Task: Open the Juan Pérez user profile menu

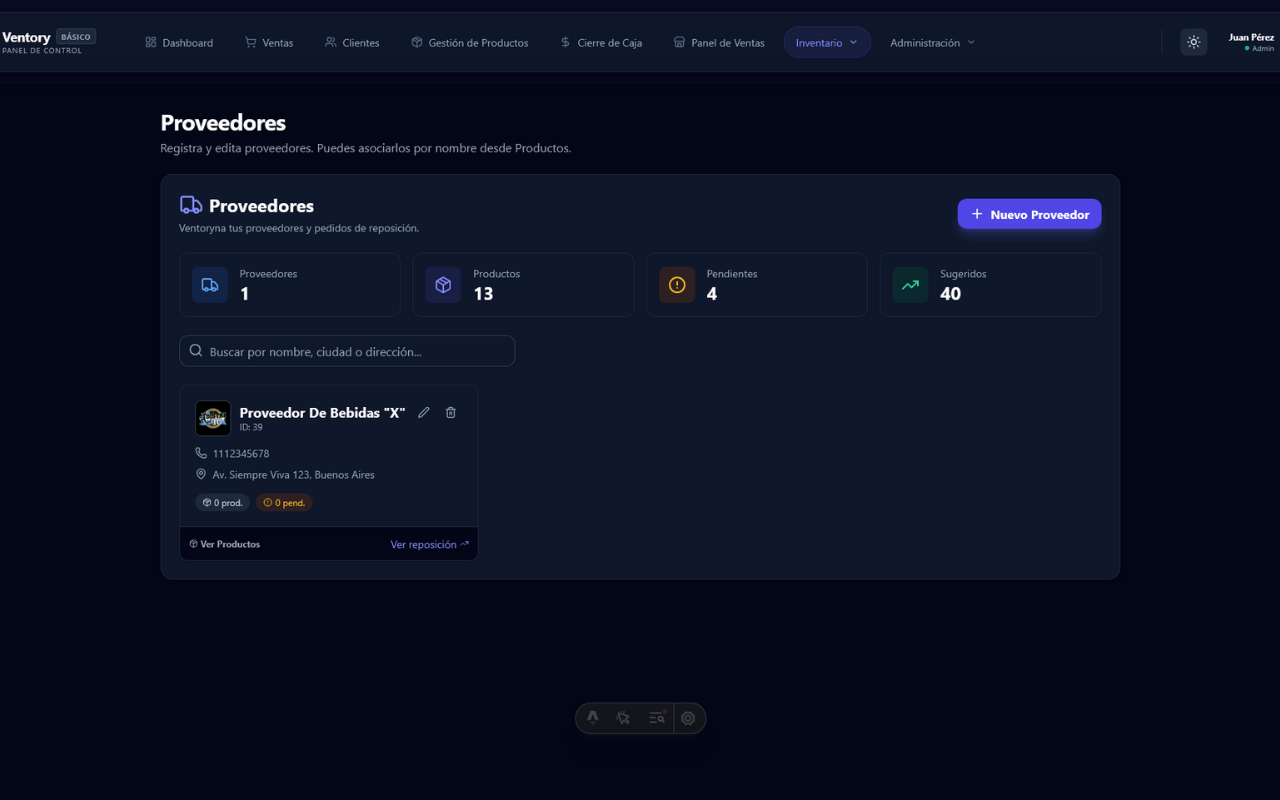Action: coord(1251,42)
